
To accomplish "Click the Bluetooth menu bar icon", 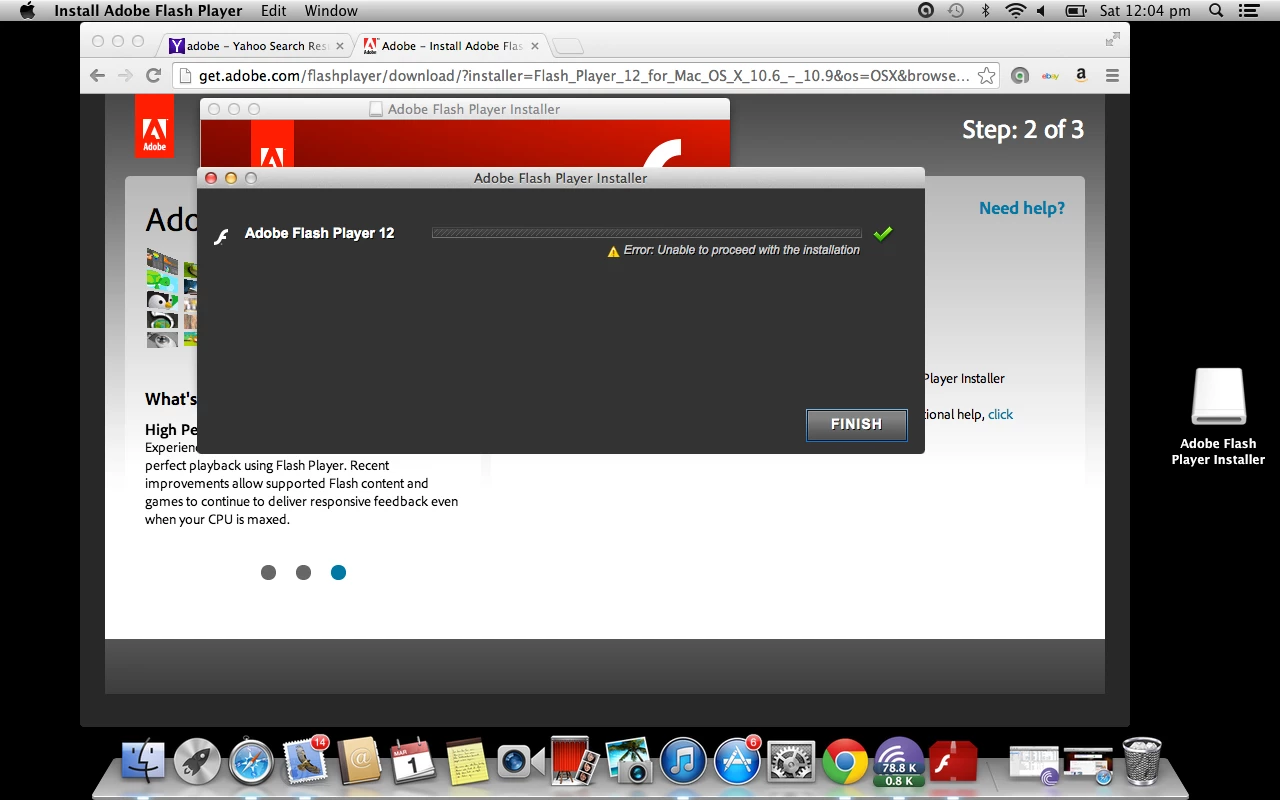I will pos(985,11).
